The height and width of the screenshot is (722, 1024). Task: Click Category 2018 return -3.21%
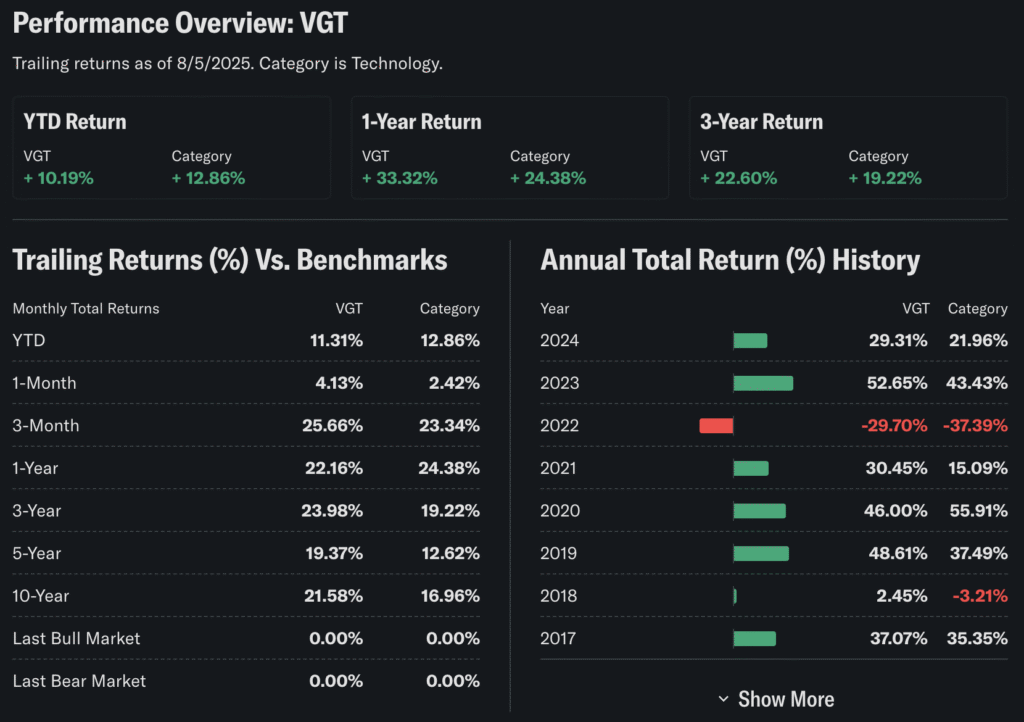[x=980, y=596]
